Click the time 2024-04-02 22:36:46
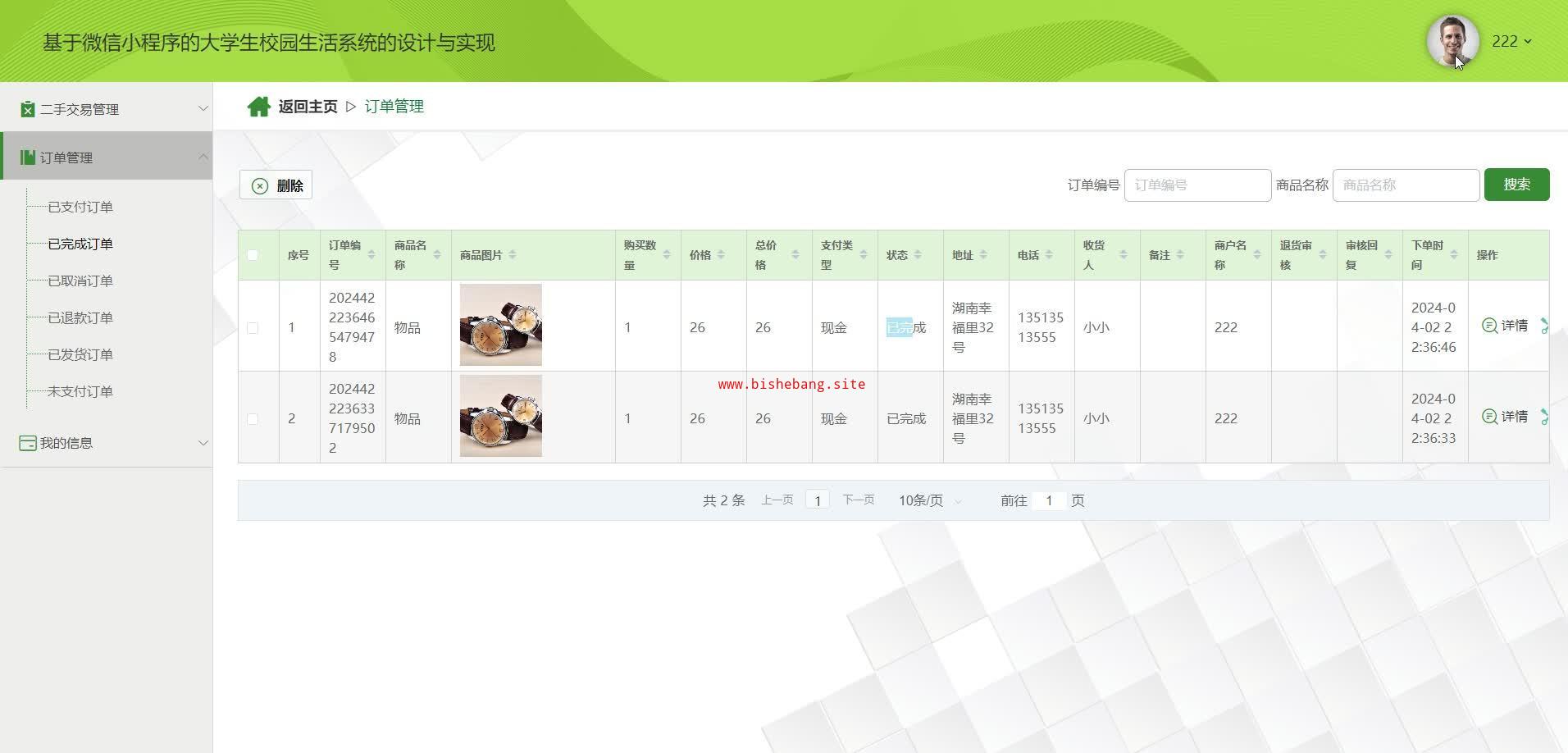This screenshot has height=753, width=1568. (x=1434, y=327)
